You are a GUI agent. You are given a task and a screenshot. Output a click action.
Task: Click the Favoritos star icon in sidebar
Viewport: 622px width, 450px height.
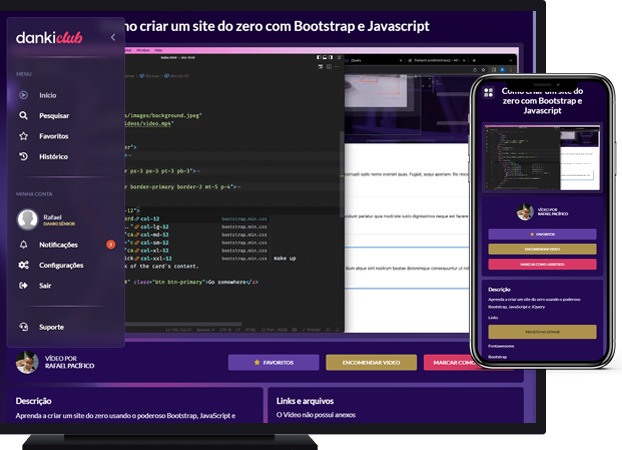click(23, 136)
